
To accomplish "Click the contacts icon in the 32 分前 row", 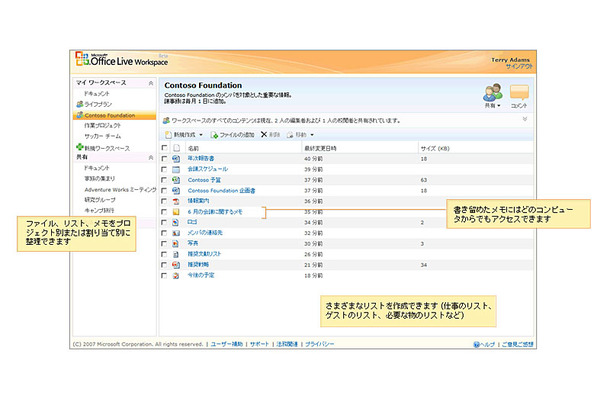I will (x=176, y=233).
